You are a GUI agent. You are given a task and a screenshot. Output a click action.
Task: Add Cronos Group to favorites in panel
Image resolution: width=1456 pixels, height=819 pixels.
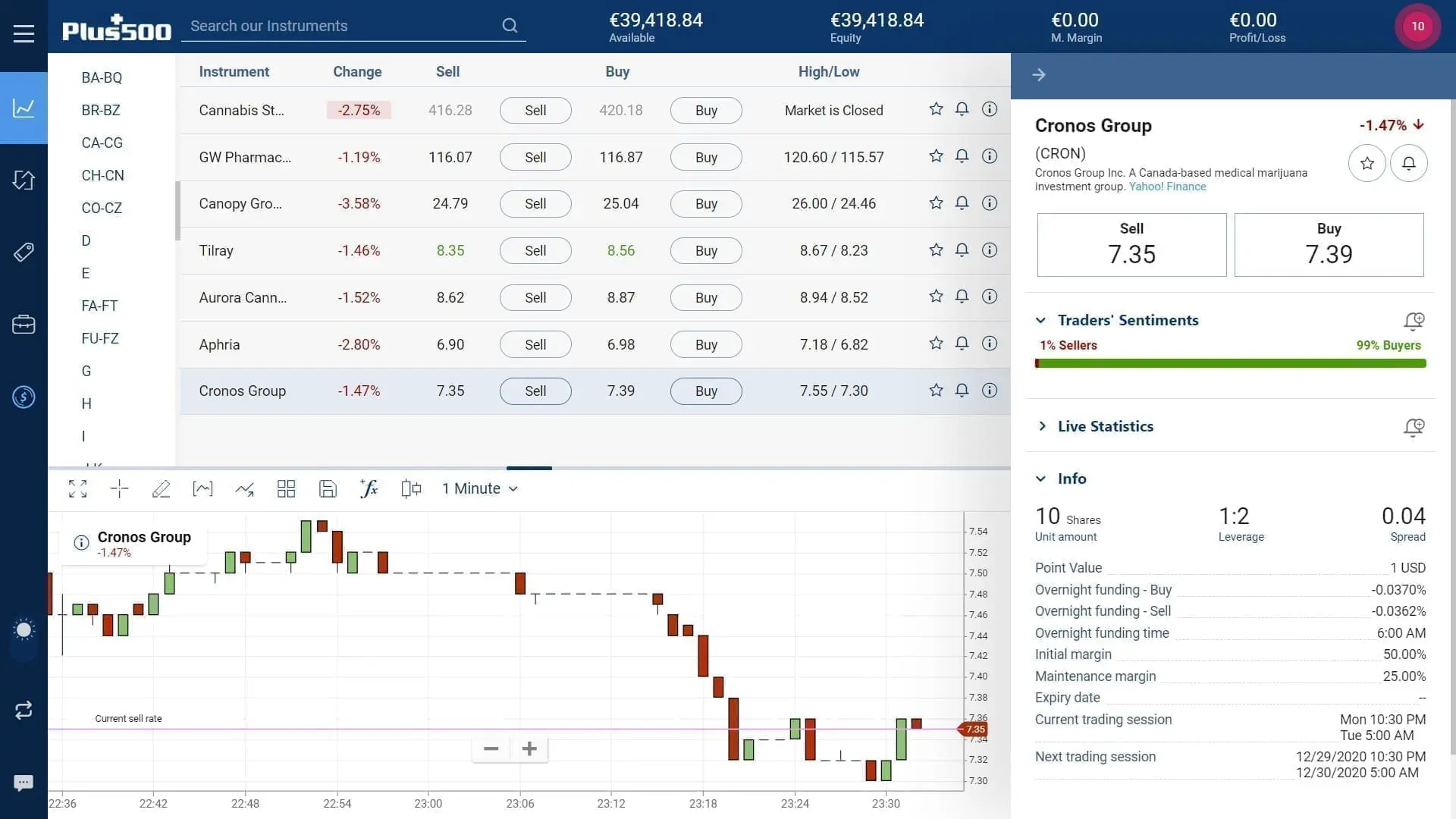click(x=1367, y=163)
